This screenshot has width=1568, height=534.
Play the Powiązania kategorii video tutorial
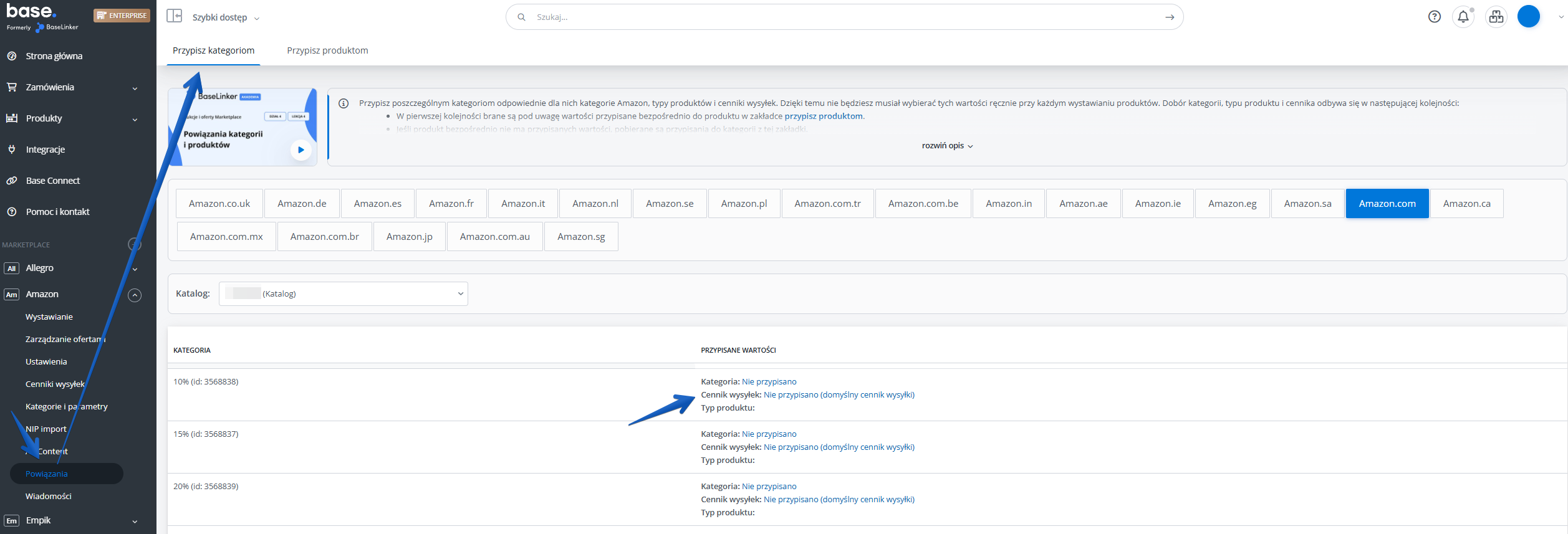301,150
